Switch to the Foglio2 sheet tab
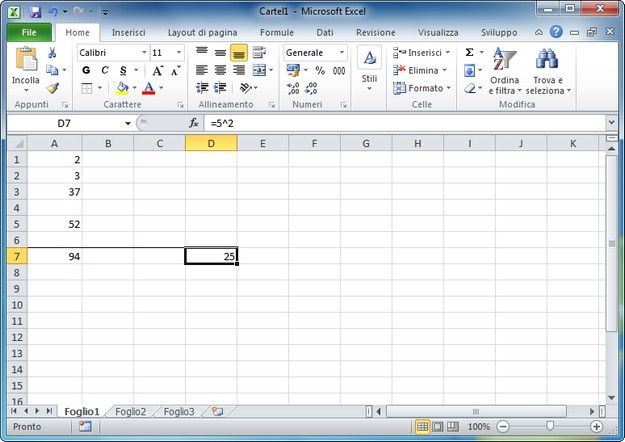The width and height of the screenshot is (625, 442). pyautogui.click(x=130, y=412)
